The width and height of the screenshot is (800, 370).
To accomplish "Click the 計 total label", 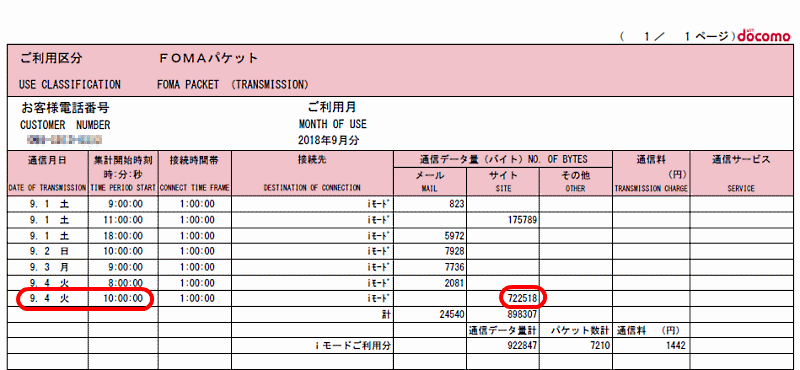I will pos(386,315).
